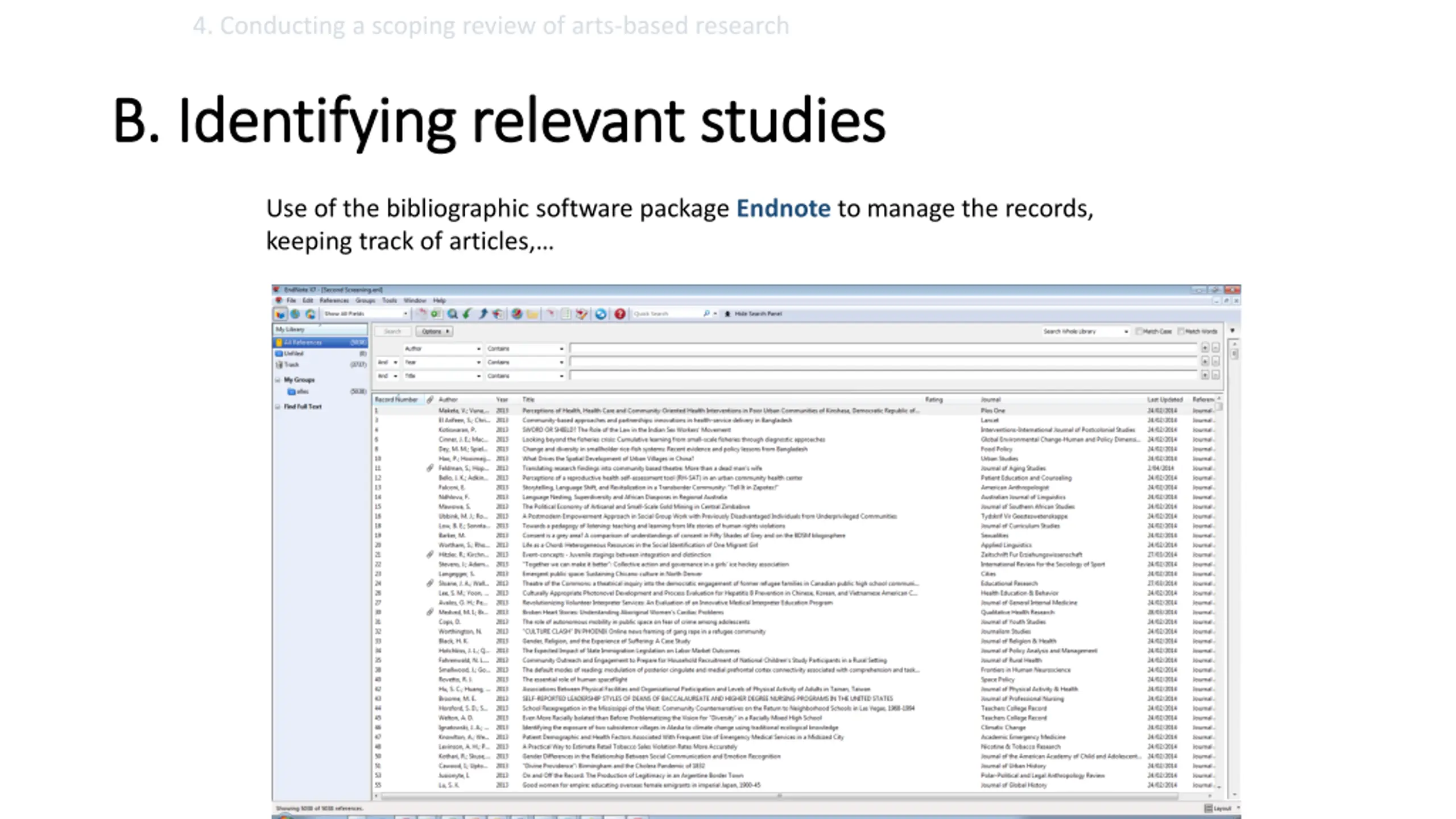Click the blue Sync Library icon
Screen dimensions: 1456x819
(x=601, y=314)
